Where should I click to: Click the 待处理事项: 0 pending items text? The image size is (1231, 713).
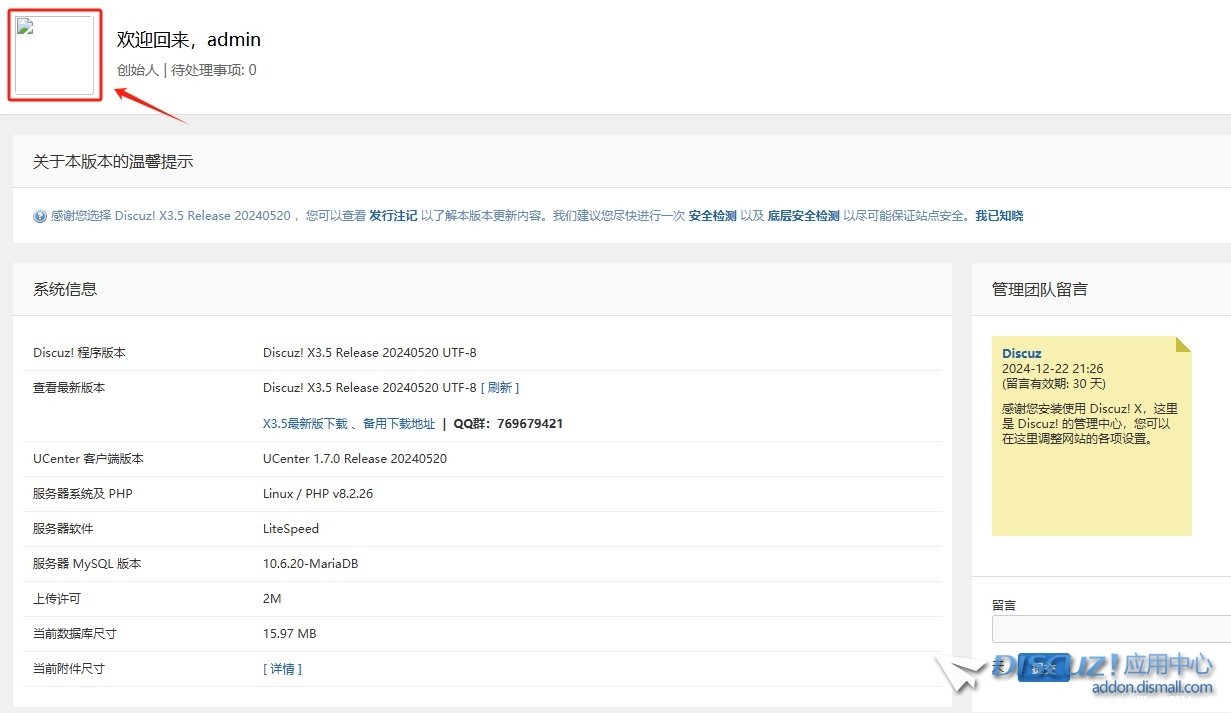pyautogui.click(x=214, y=70)
